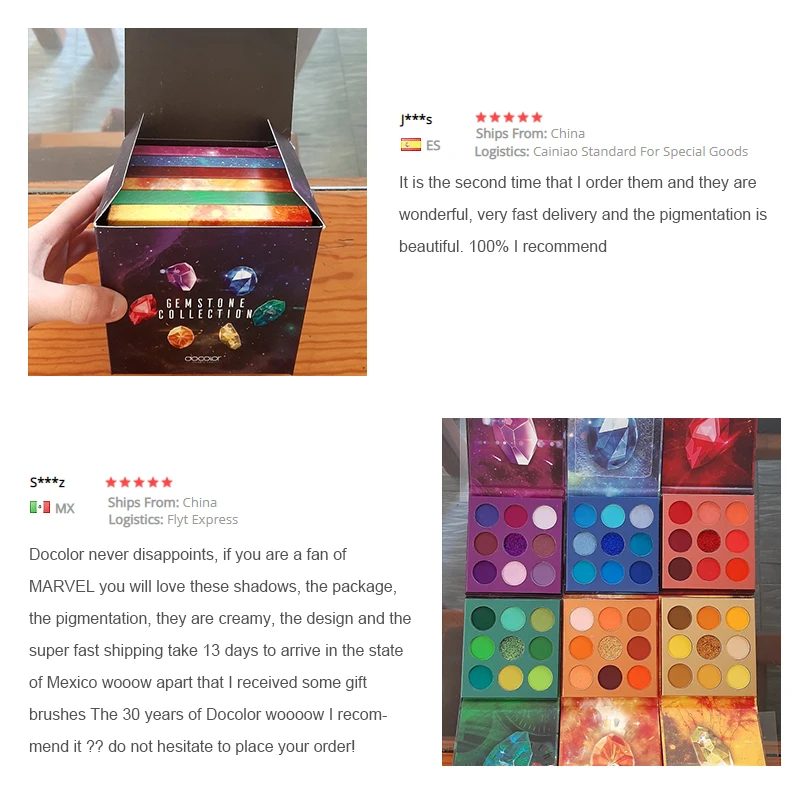Click Cainiao Standard For Special Goods text
The height and width of the screenshot is (800, 800).
point(640,152)
